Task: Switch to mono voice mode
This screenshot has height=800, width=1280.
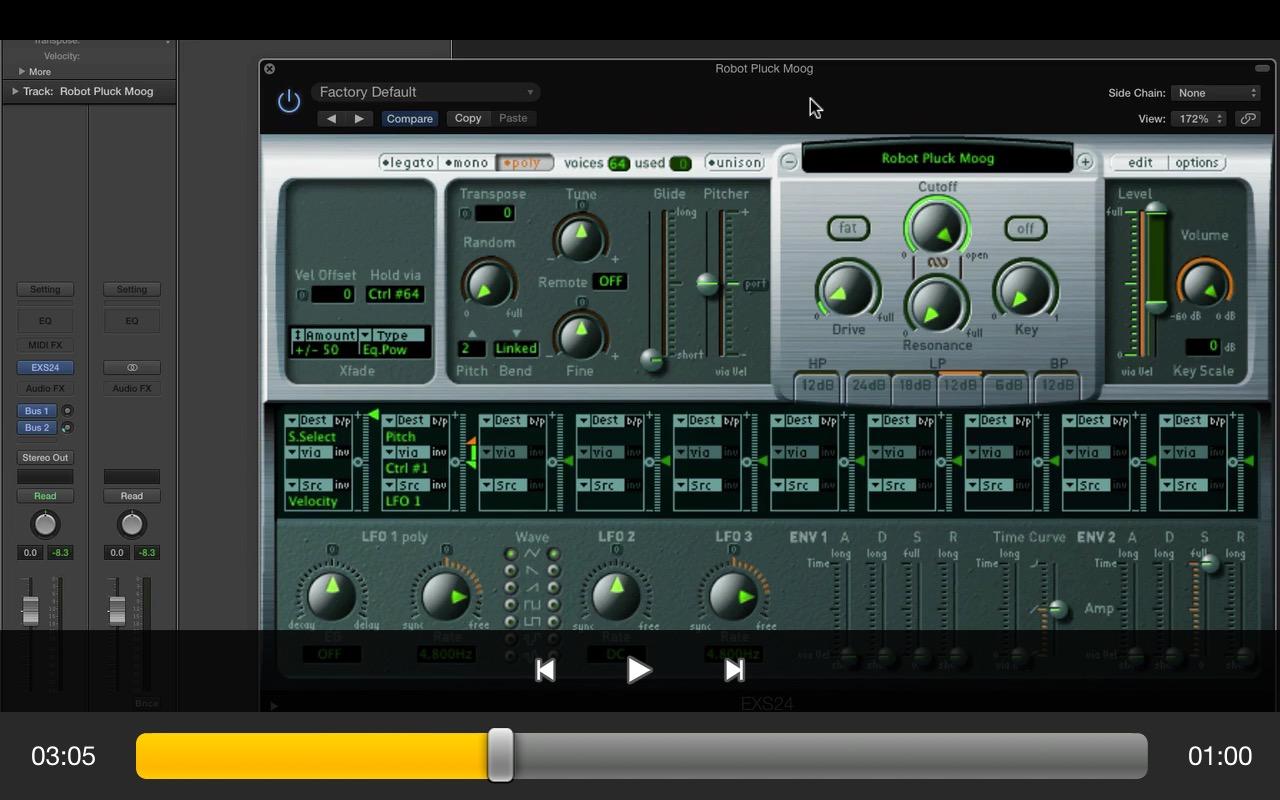Action: (x=467, y=163)
